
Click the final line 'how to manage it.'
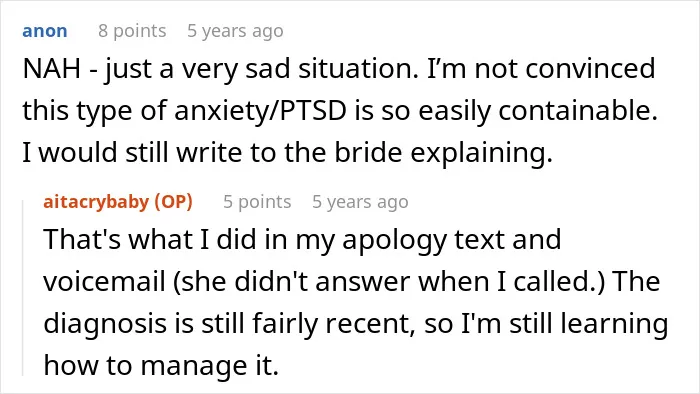click(161, 365)
